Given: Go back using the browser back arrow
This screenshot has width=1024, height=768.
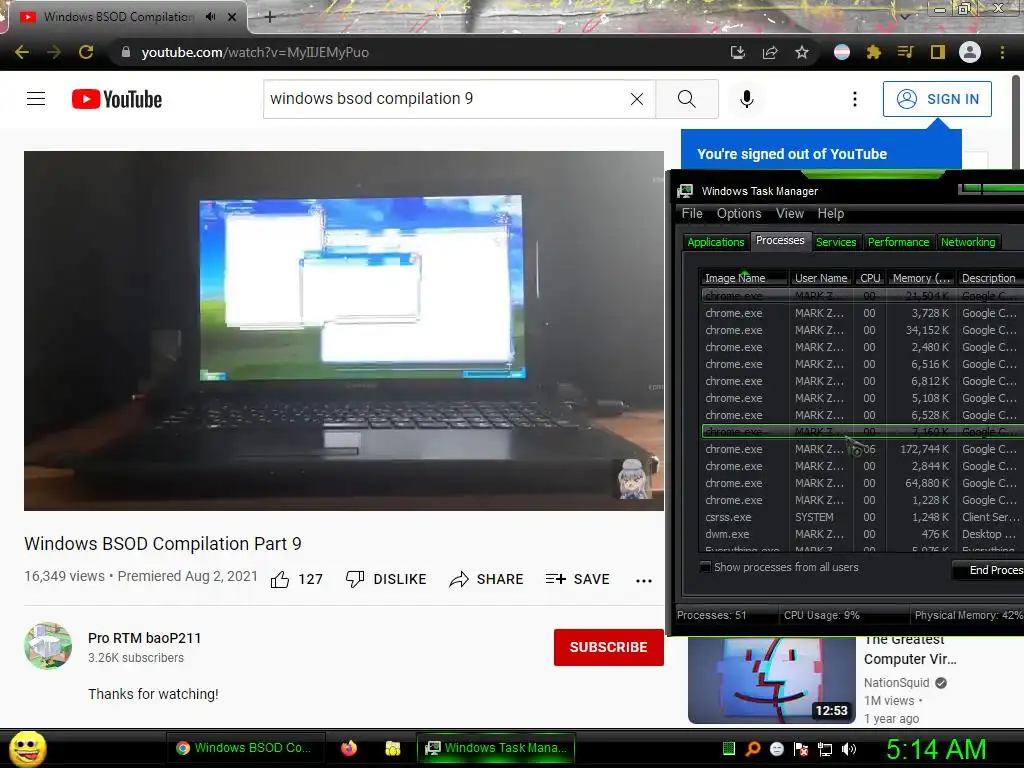Looking at the screenshot, I should click(22, 52).
